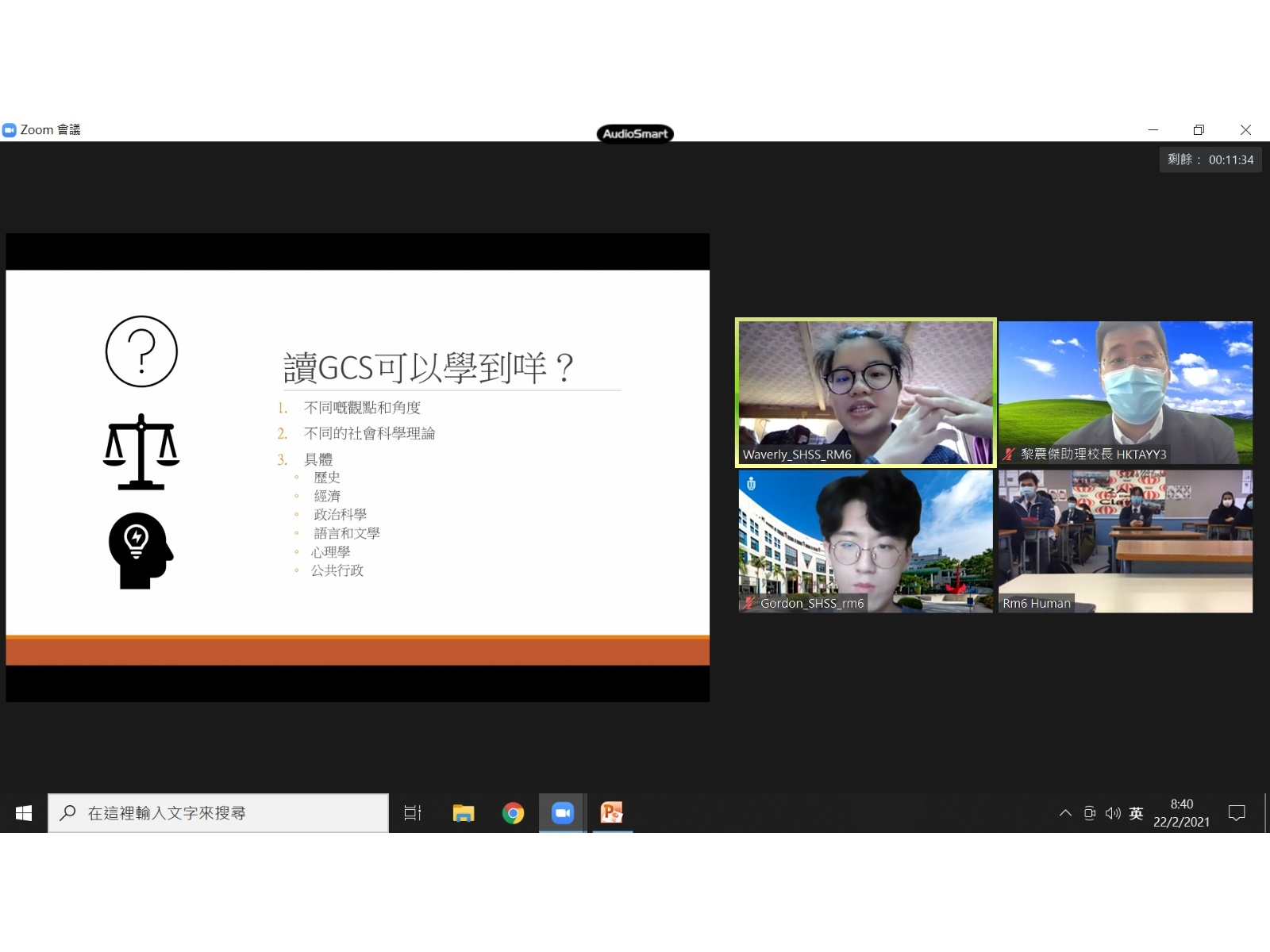Image resolution: width=1270 pixels, height=952 pixels.
Task: Select the Gordon_SHSS_rm6 video tile
Action: 865,541
